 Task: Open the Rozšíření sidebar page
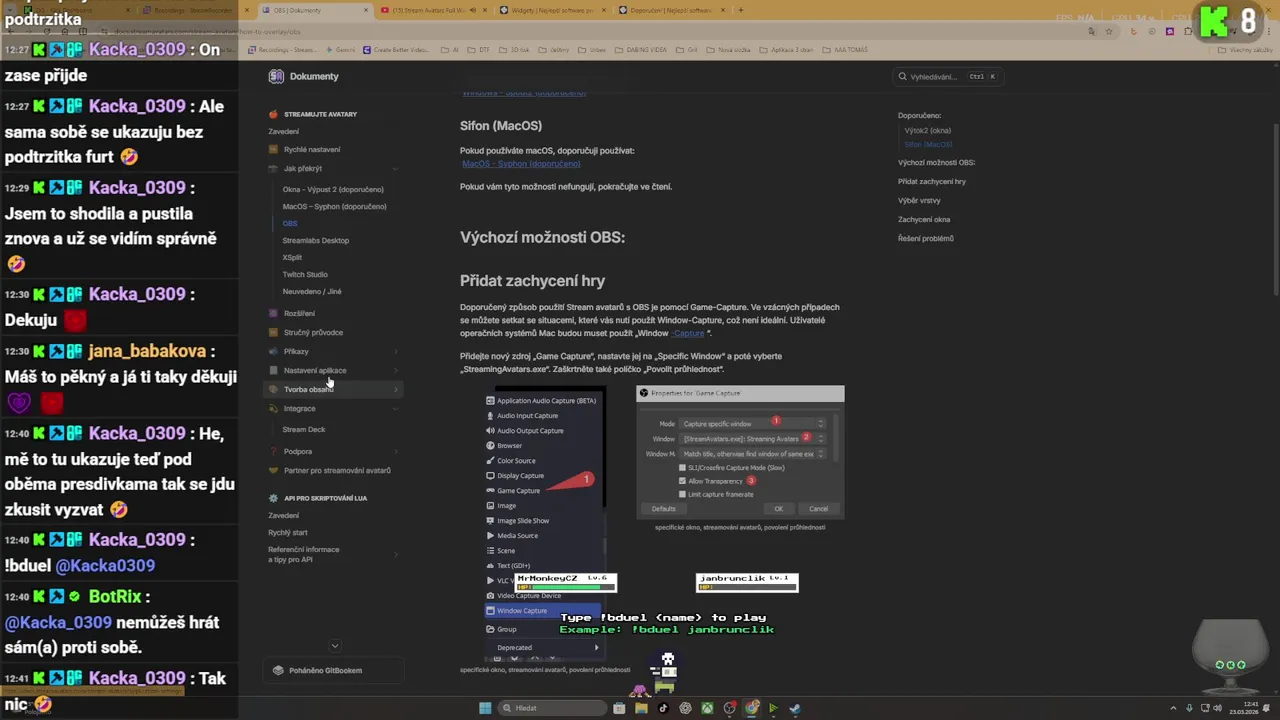(299, 313)
